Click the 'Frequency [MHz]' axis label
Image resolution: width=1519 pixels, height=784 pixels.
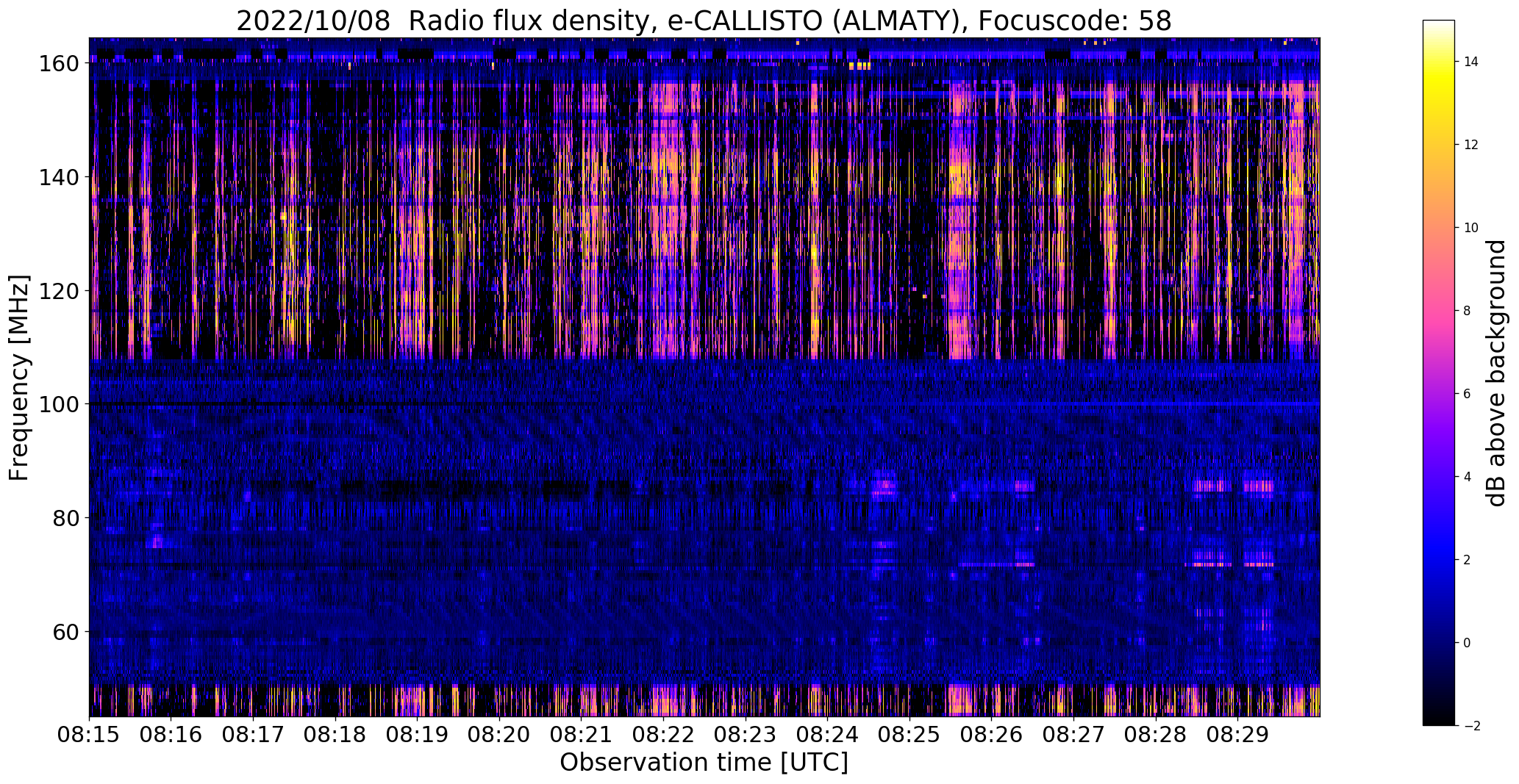[x=19, y=378]
